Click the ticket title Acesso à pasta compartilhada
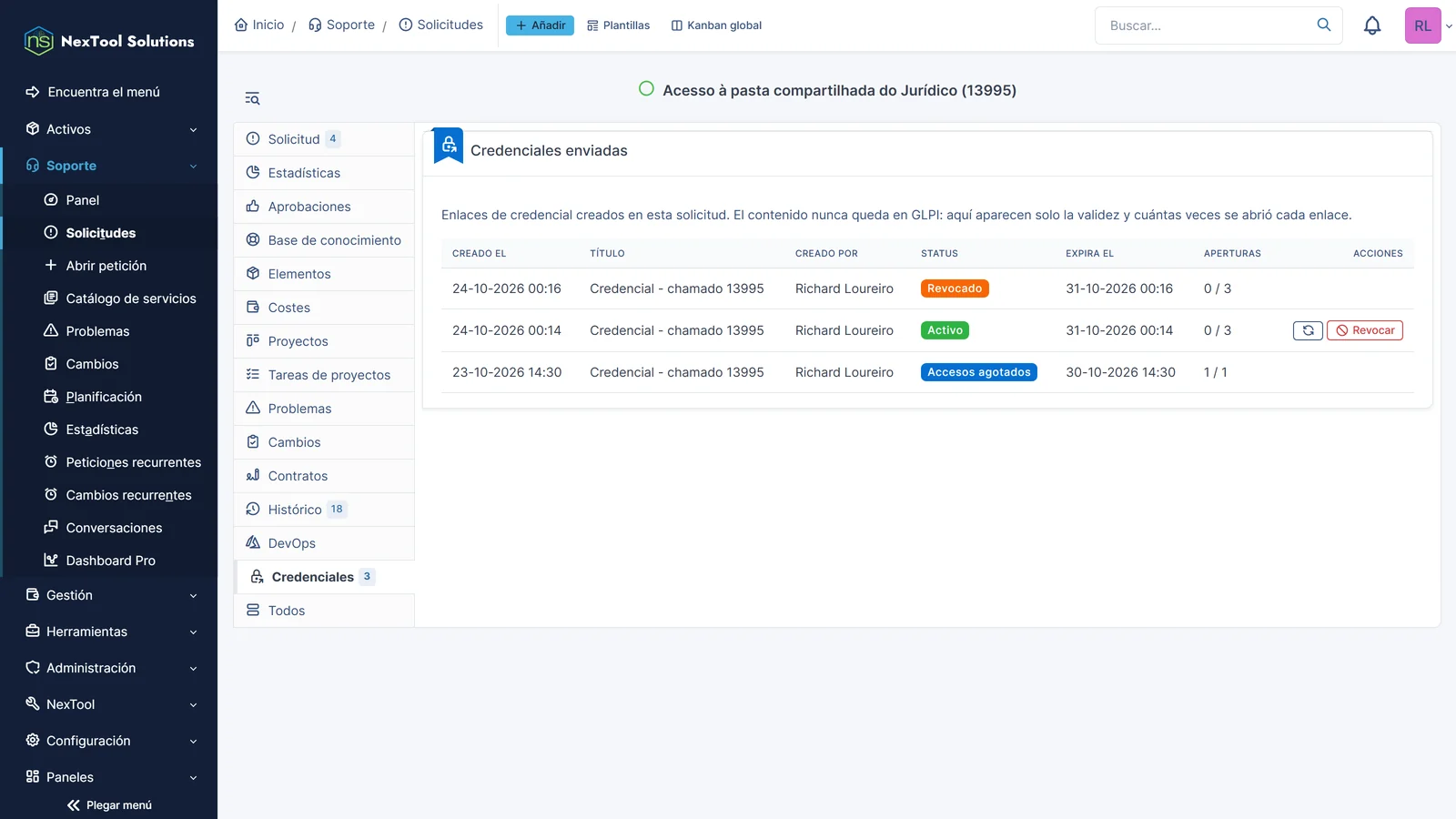1456x819 pixels. click(839, 90)
